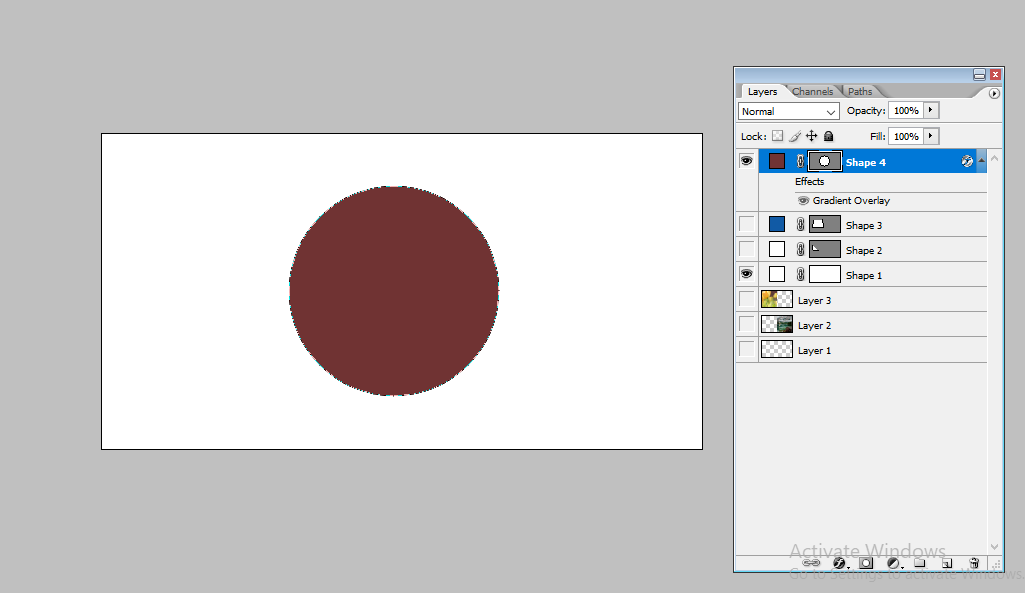1025x593 pixels.
Task: Show the Shape 2 layer
Action: [747, 249]
